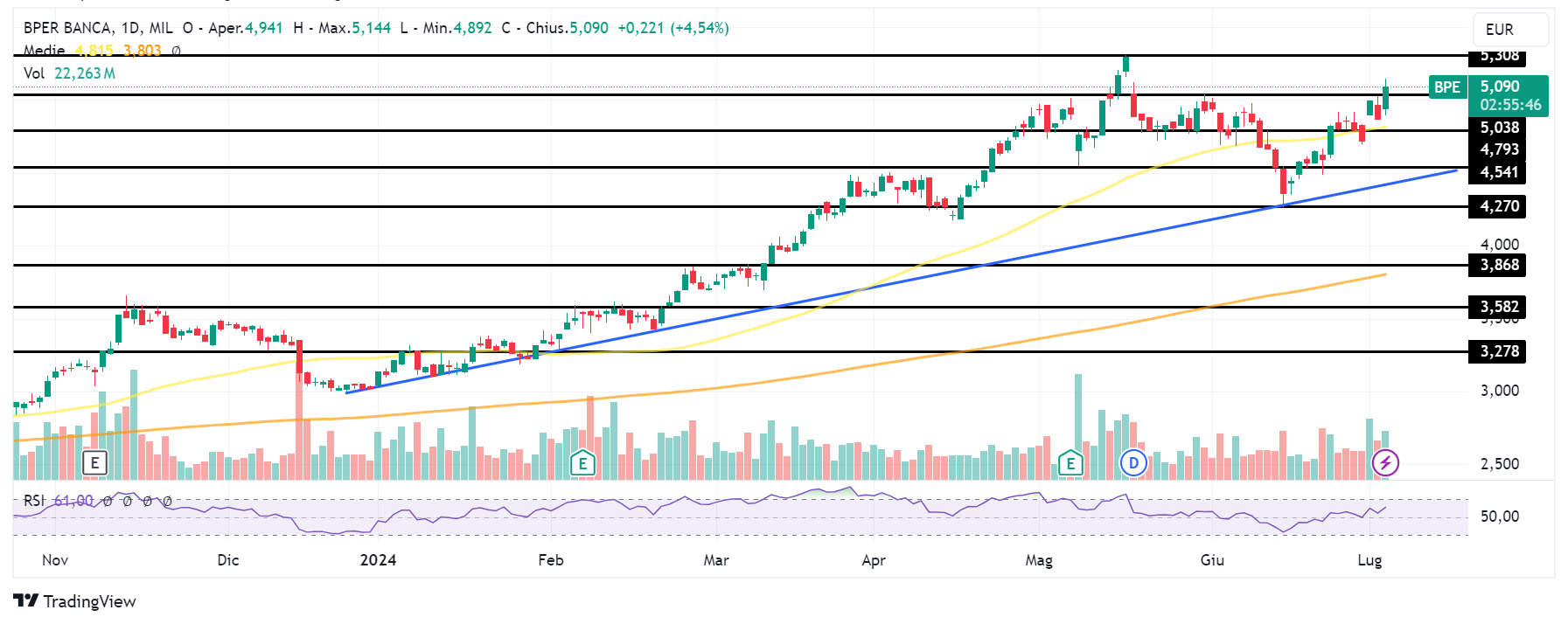Image resolution: width=1568 pixels, height=624 pixels.
Task: Select the 4,541 price level label
Action: point(1499,172)
